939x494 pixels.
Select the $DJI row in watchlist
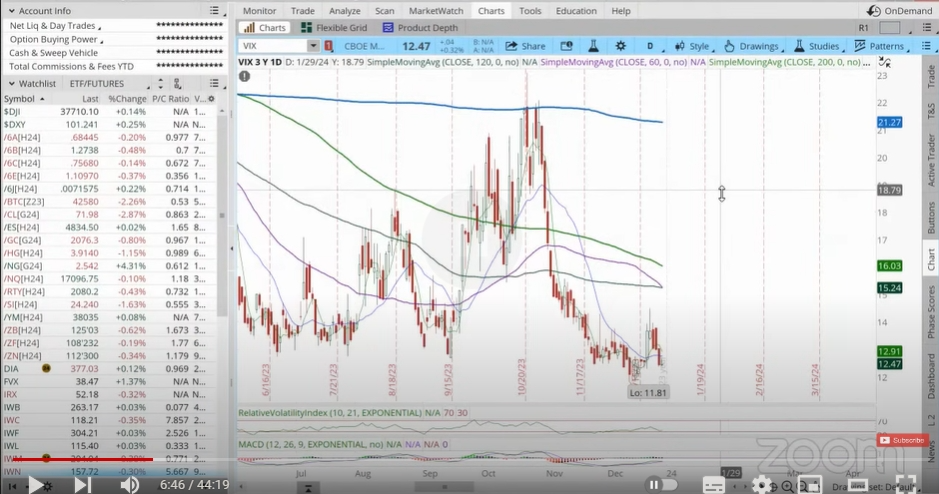[x=109, y=111]
